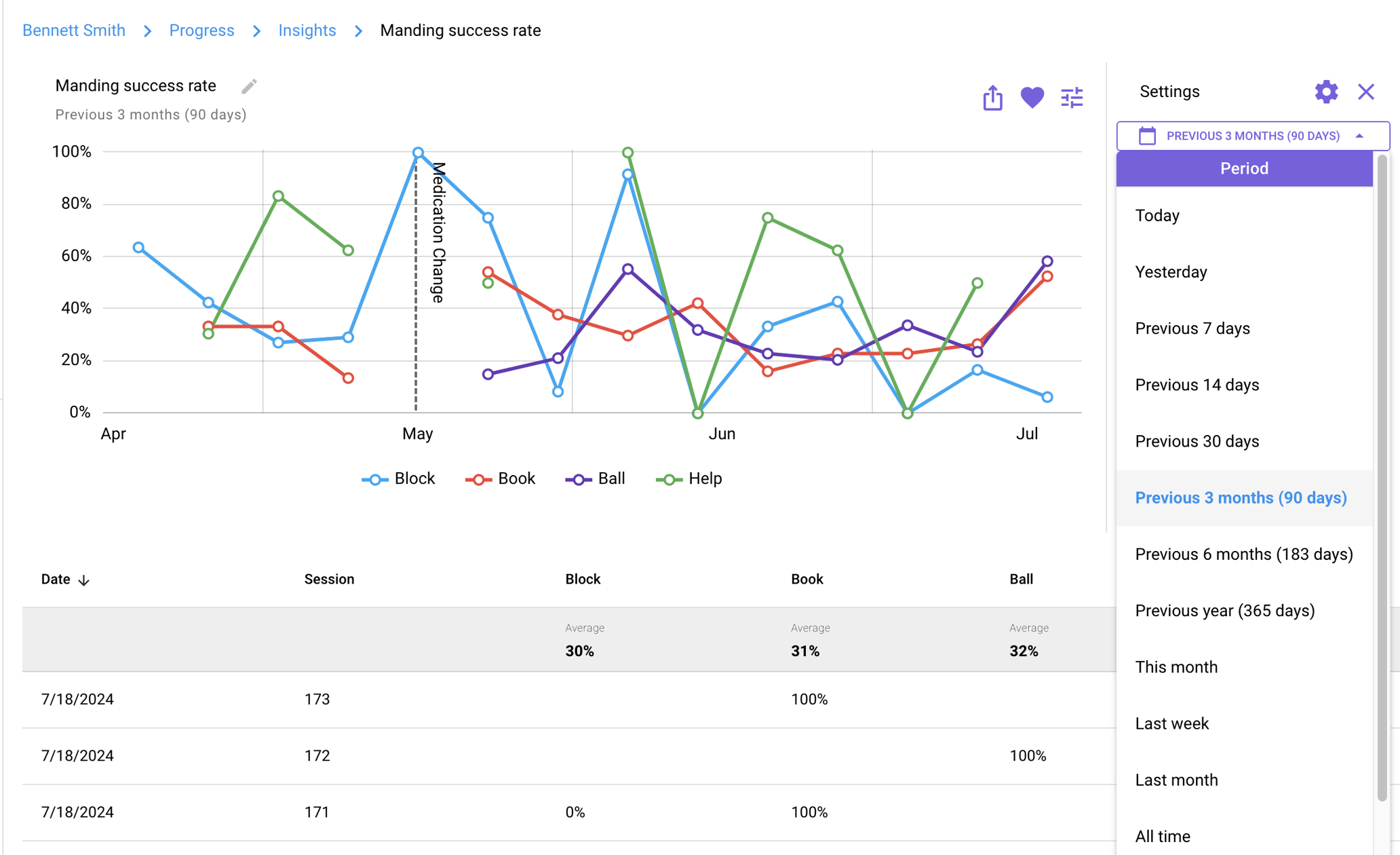The width and height of the screenshot is (1400, 855).
Task: Click the period list scrollbar
Action: (1382, 475)
